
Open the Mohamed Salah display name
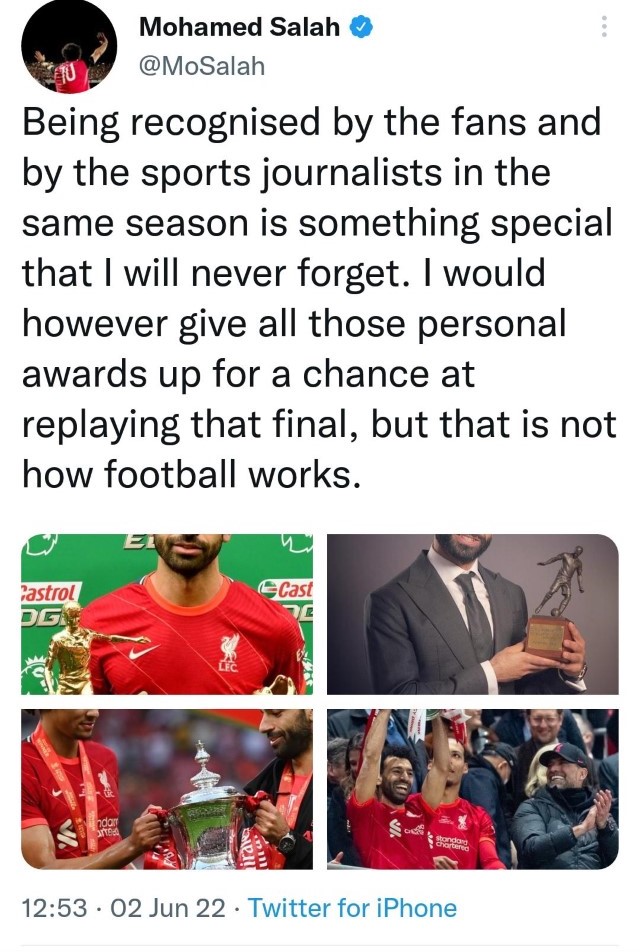coord(239,27)
